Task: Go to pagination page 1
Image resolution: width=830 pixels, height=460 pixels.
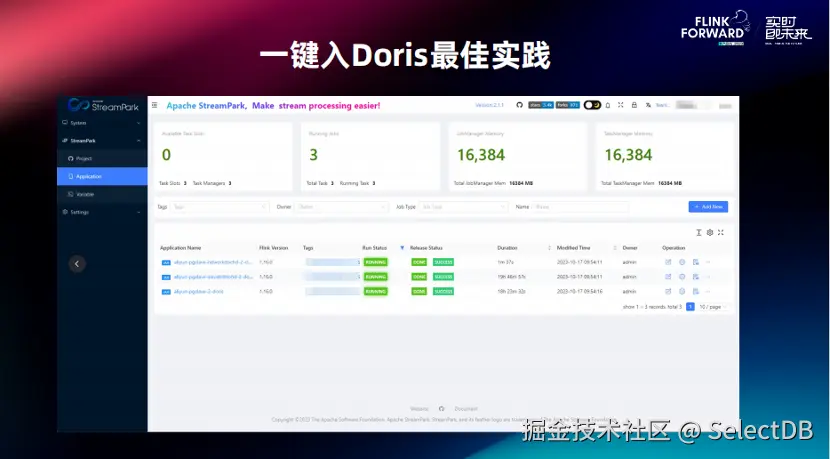Action: point(690,306)
